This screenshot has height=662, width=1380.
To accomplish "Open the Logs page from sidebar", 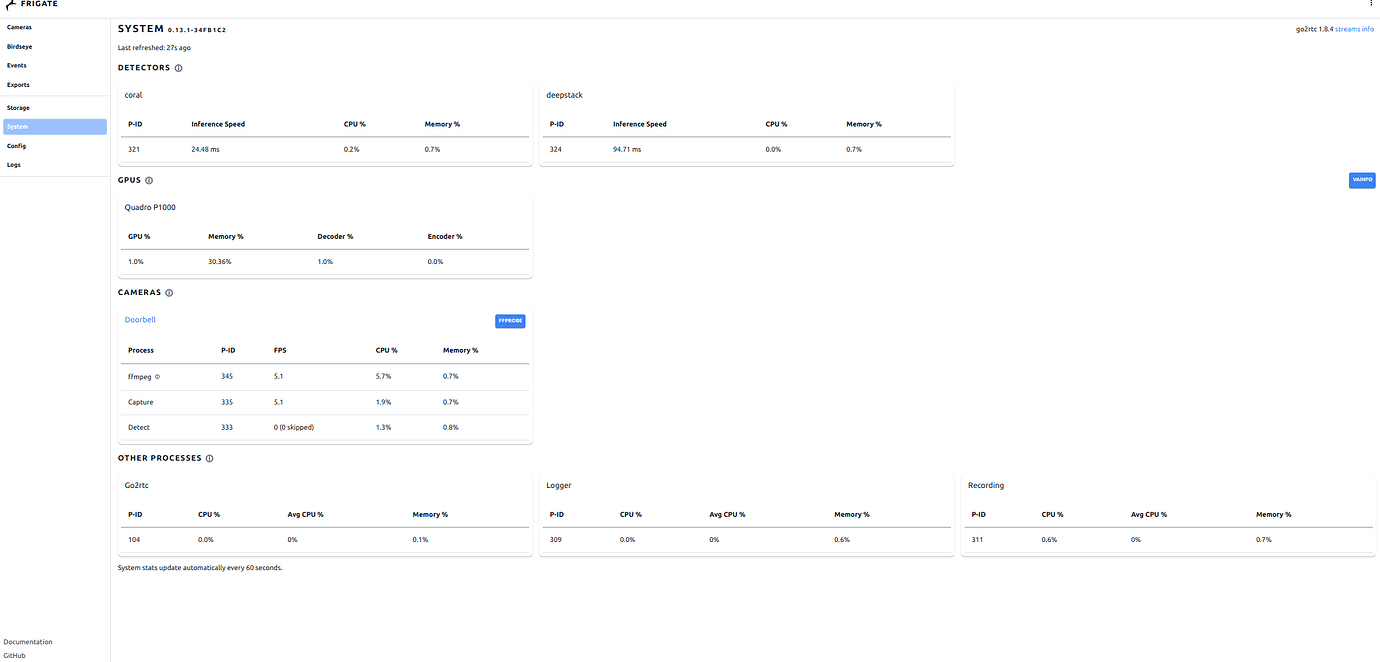I will point(13,164).
